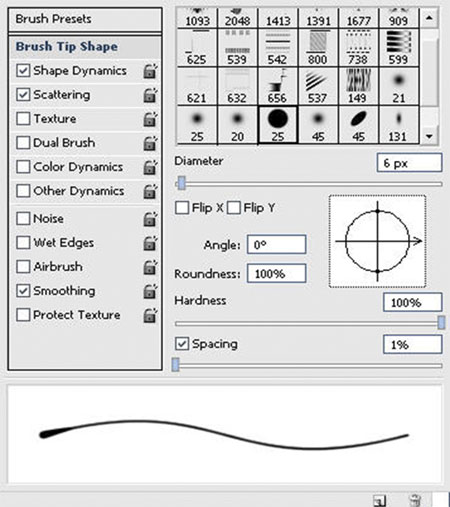Open the Brush Presets section
The image size is (450, 507).
85,19
